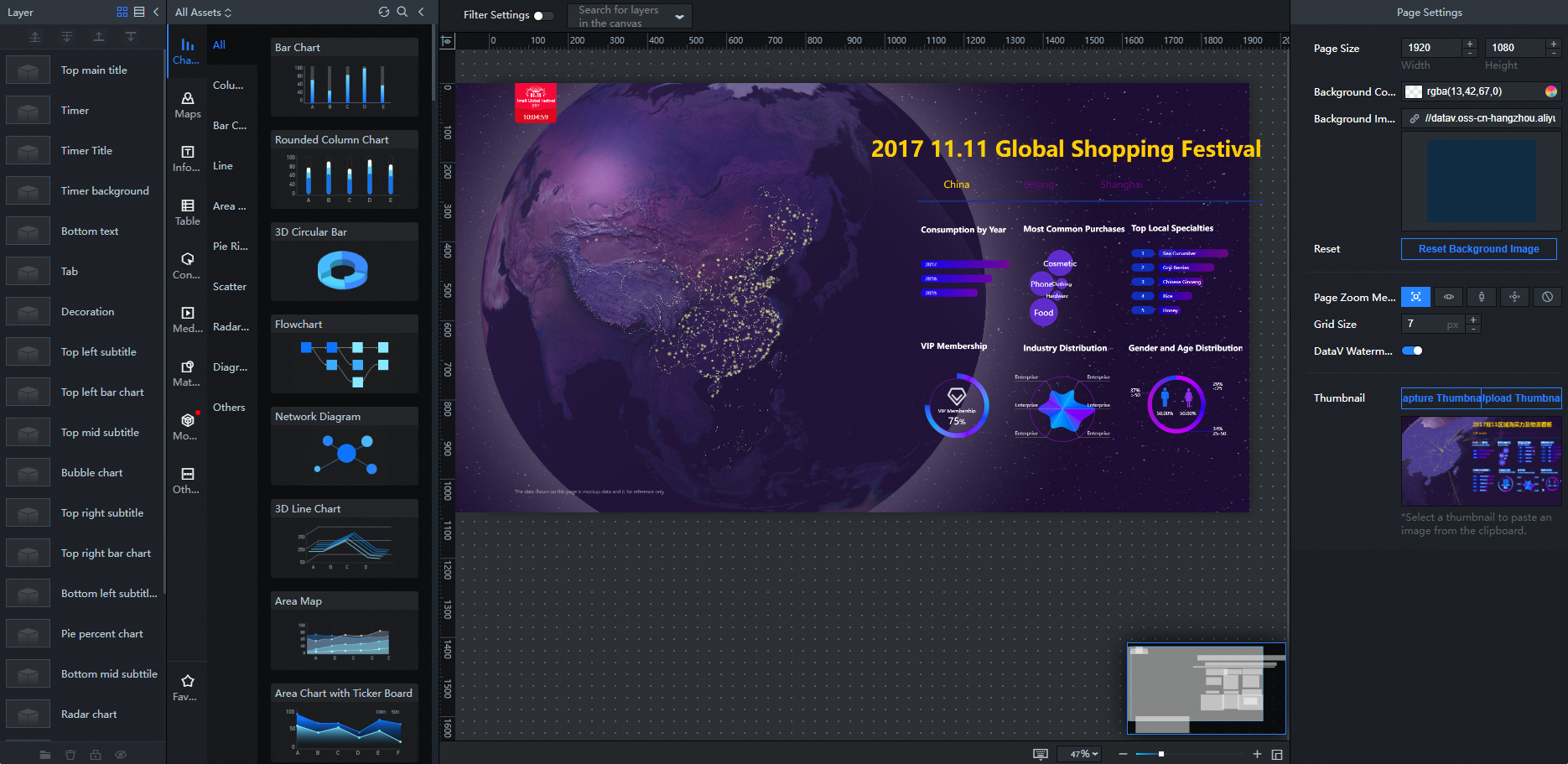Collapse the All Assets panel
Image resolution: width=1568 pixels, height=764 pixels.
coord(421,12)
